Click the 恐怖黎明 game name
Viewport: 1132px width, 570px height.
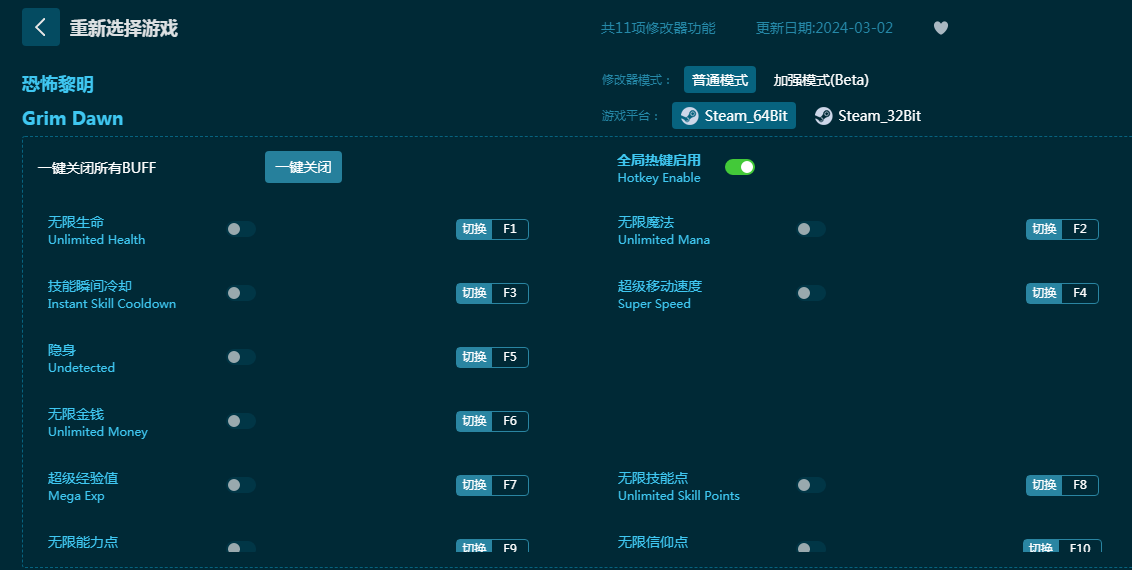click(x=58, y=84)
